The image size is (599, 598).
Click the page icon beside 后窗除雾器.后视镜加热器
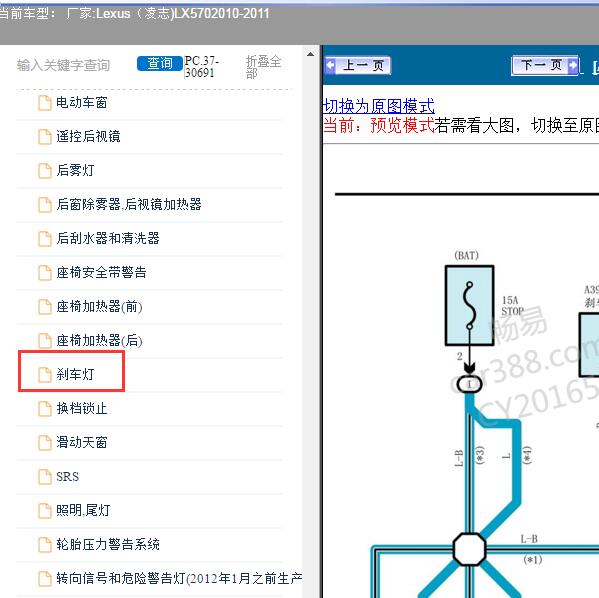point(45,205)
